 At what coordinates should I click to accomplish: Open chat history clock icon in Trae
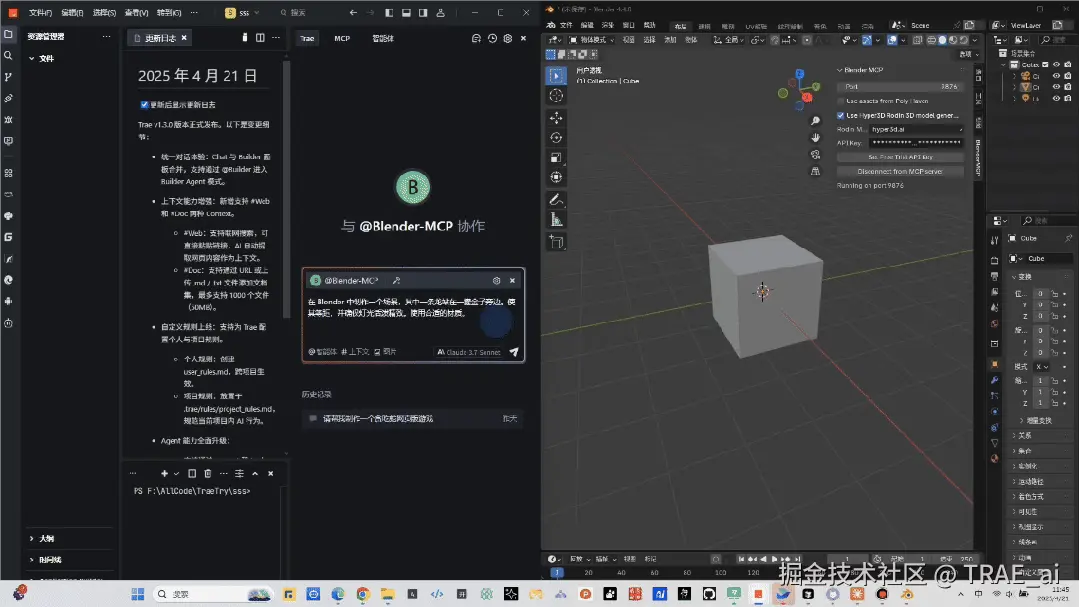pos(492,39)
